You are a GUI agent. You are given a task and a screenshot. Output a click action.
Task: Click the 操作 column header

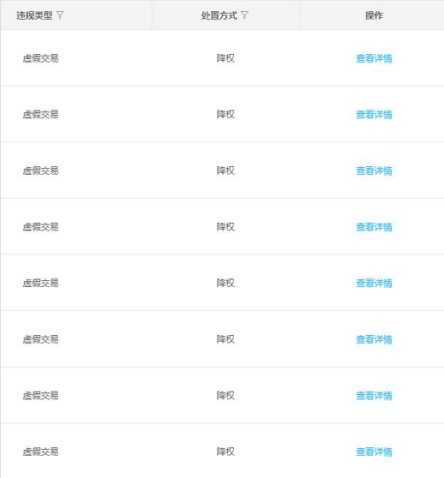(x=374, y=15)
